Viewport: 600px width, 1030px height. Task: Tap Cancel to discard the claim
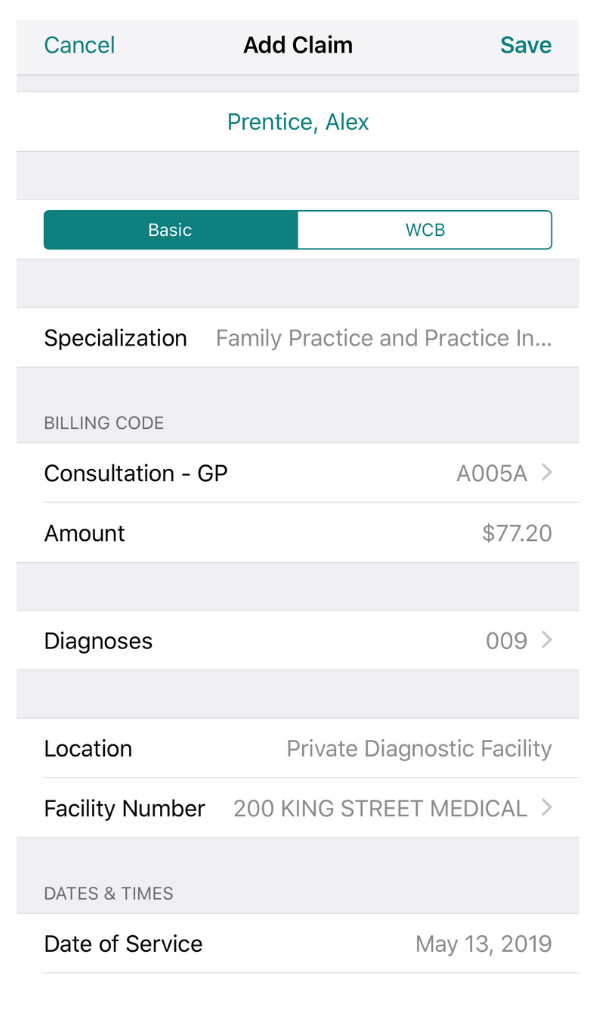pos(79,45)
